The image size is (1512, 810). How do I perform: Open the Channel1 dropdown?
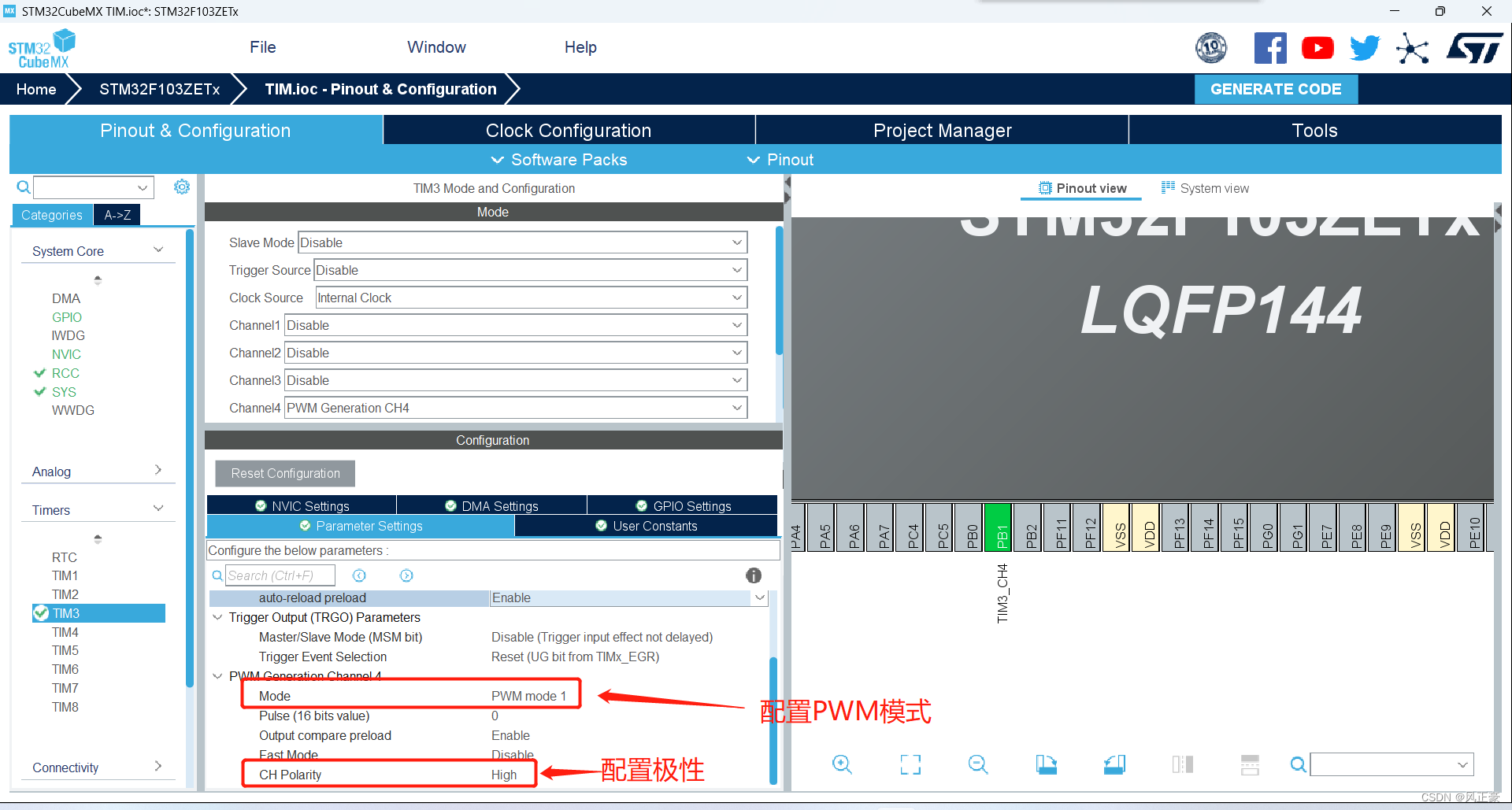point(515,325)
